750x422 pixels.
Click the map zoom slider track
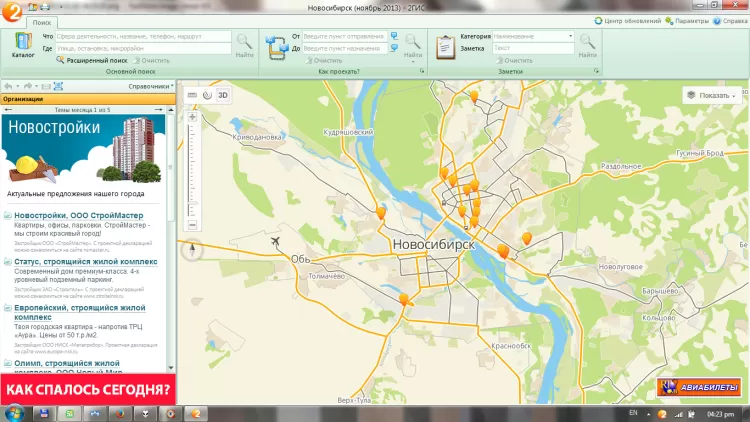192,171
